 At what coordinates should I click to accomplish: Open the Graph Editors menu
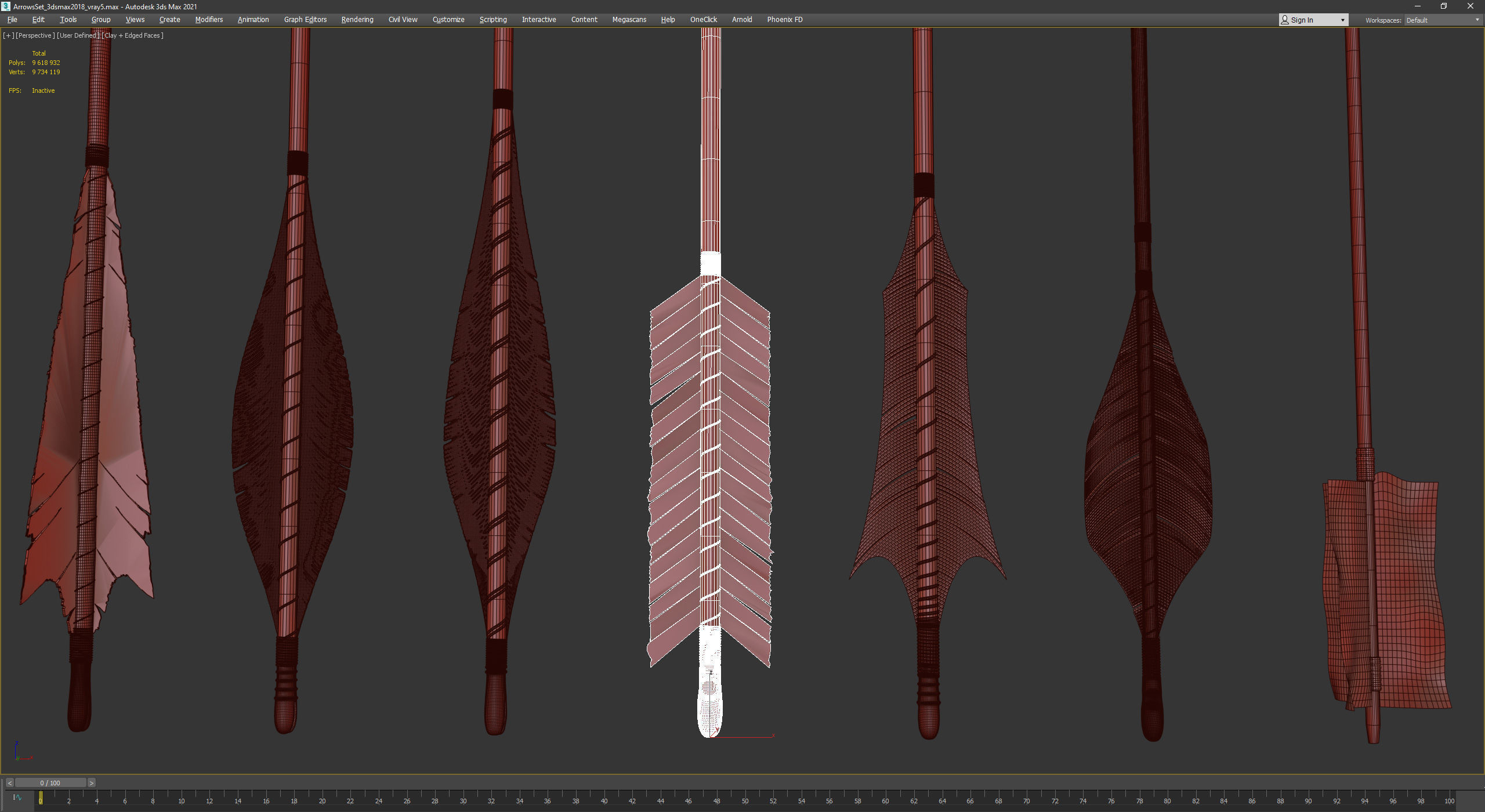[x=305, y=20]
